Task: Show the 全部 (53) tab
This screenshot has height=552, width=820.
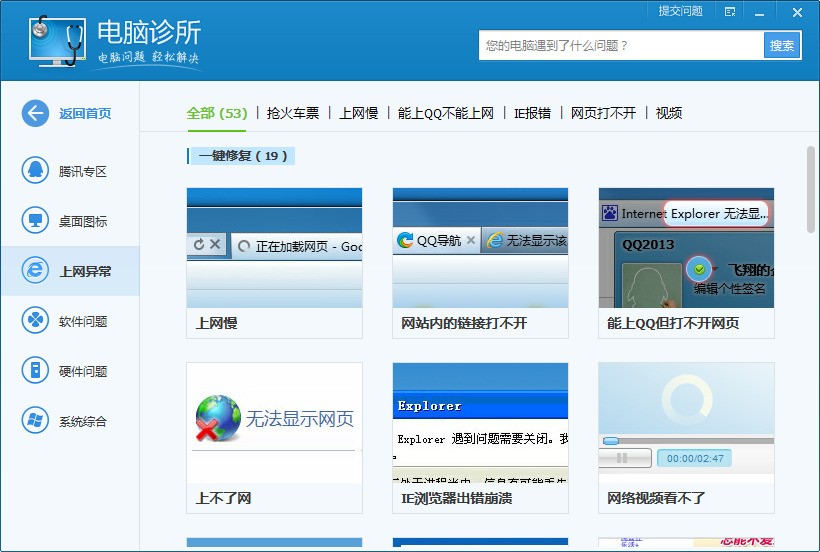Action: [x=216, y=113]
